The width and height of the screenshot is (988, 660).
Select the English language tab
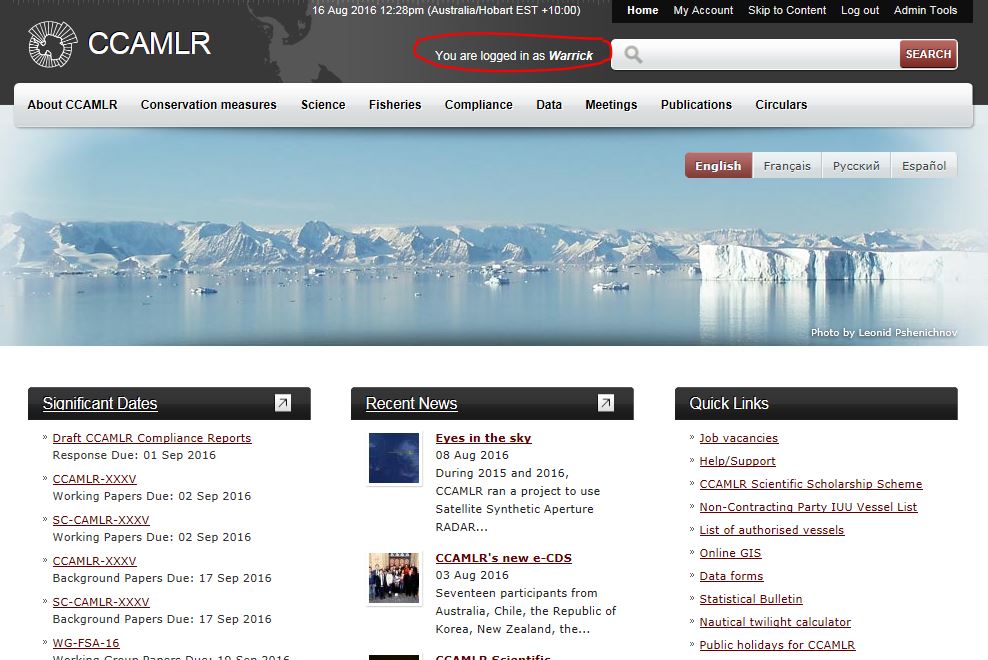(x=718, y=165)
